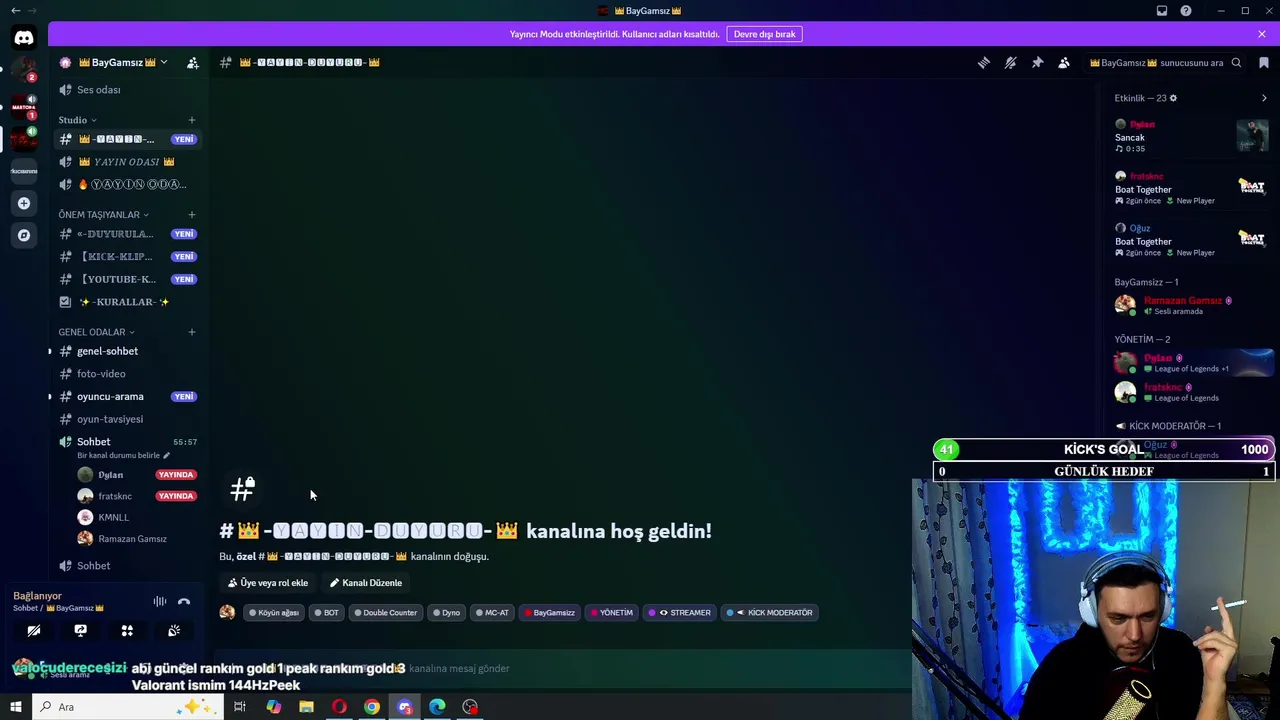1280x720 pixels.
Task: Click the Windows taskbar search box Ara
Action: pos(127,707)
